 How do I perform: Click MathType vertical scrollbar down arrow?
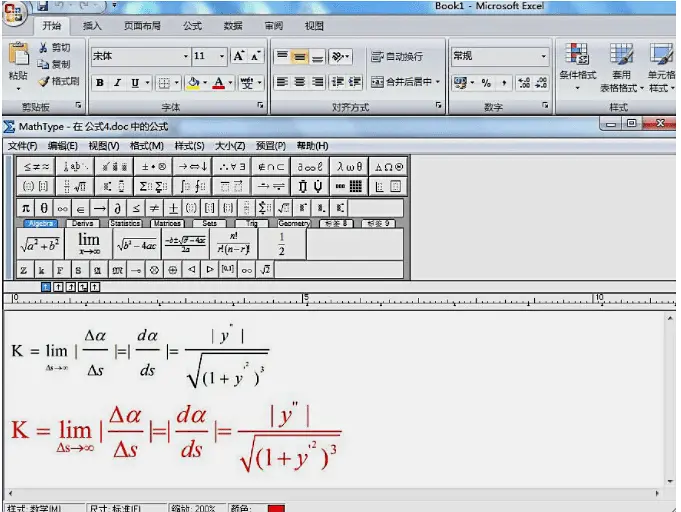671,481
